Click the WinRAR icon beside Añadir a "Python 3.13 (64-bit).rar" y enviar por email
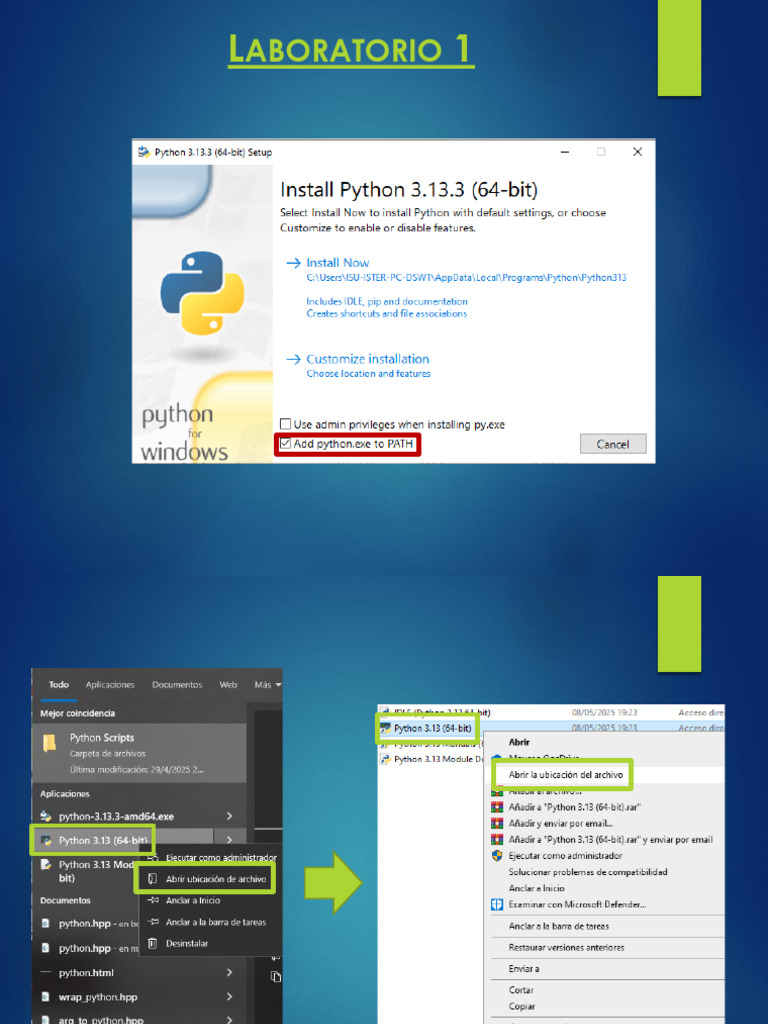This screenshot has height=1024, width=768. click(x=497, y=840)
